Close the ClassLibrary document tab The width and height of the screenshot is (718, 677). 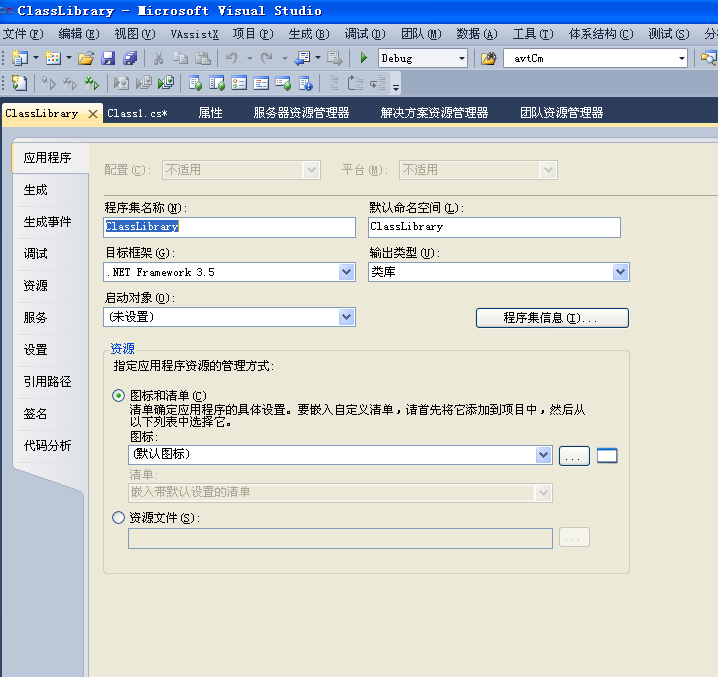[93, 114]
